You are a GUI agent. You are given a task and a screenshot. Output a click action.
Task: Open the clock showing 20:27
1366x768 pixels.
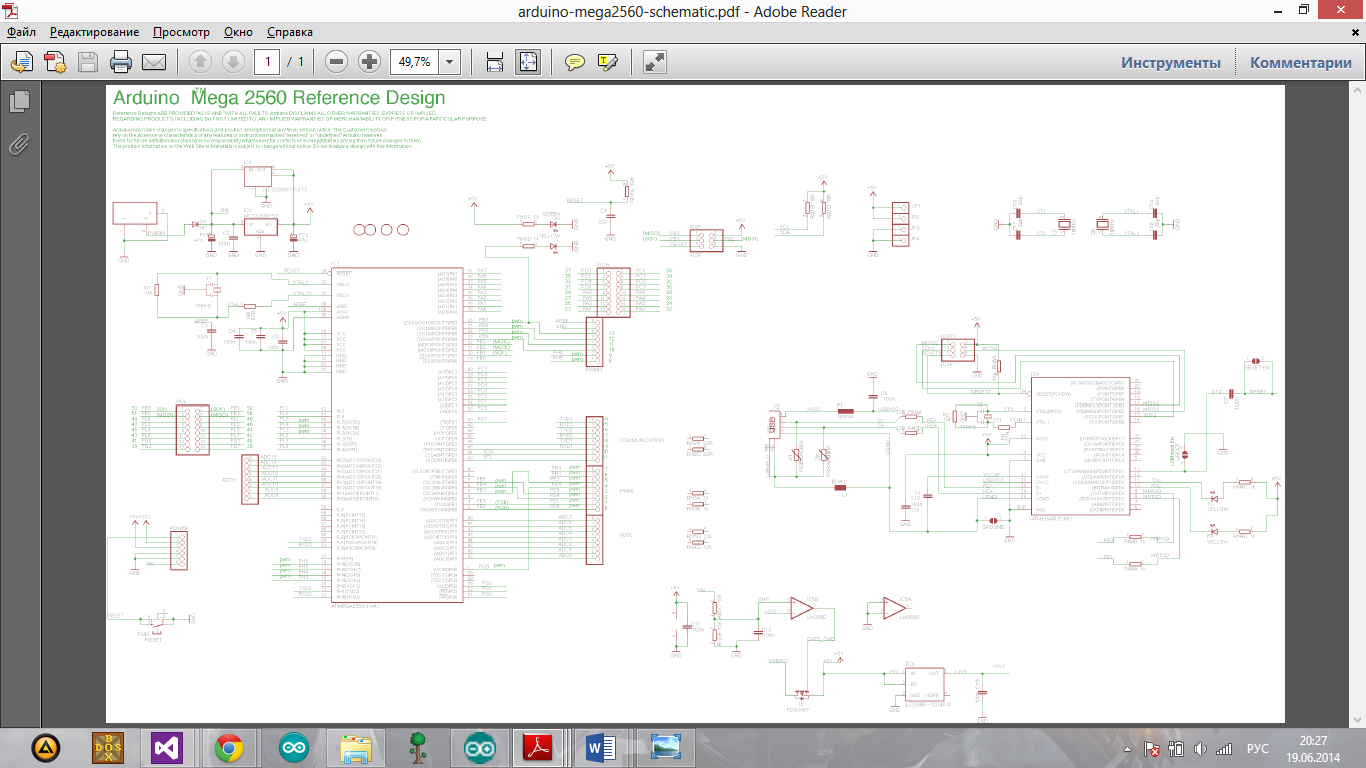click(x=1314, y=748)
